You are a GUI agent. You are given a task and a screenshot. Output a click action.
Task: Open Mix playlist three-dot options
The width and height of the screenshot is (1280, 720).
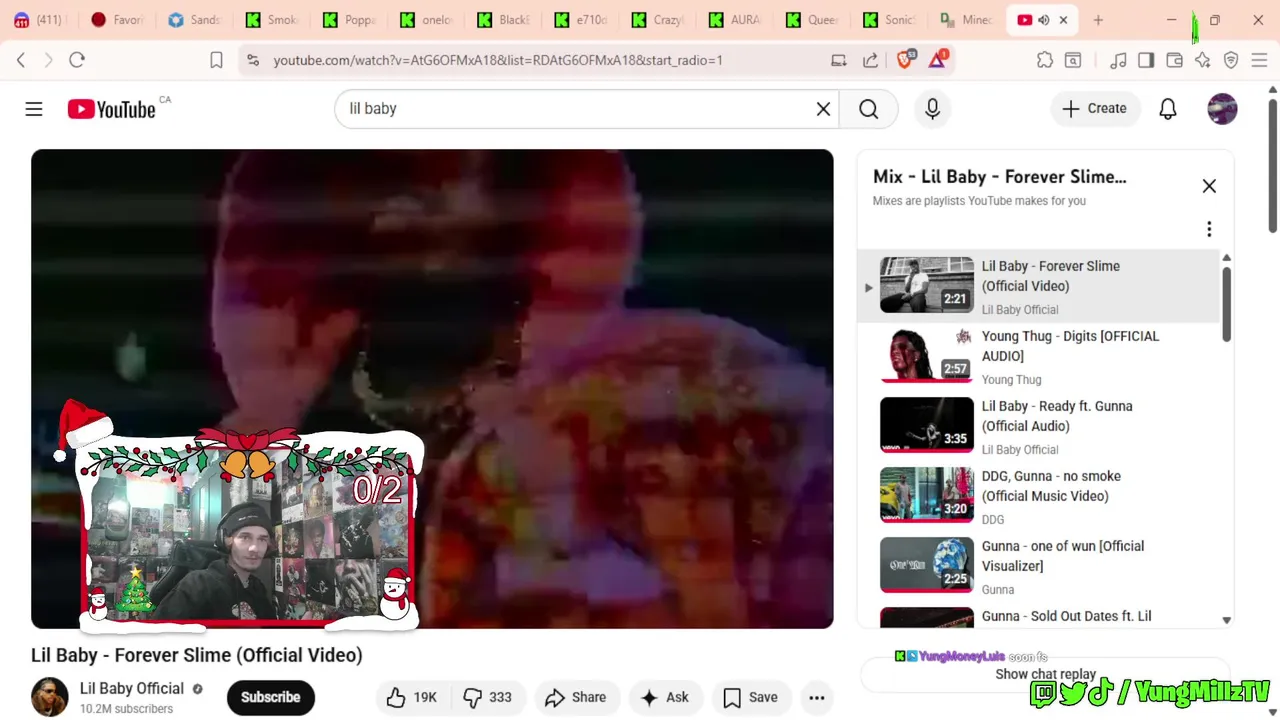click(x=1209, y=229)
